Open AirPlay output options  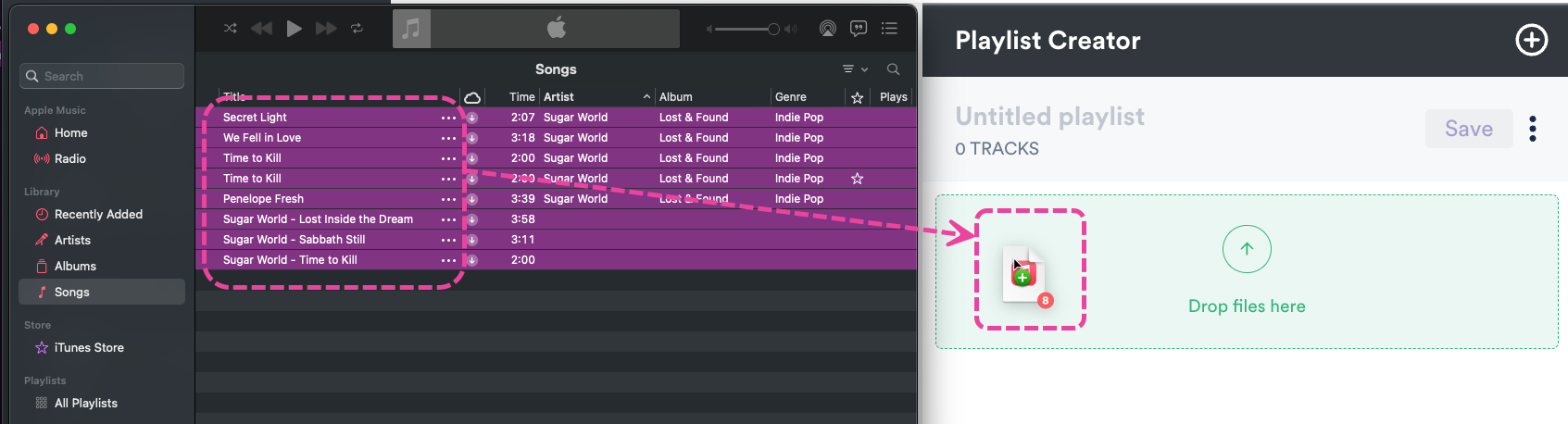point(828,29)
